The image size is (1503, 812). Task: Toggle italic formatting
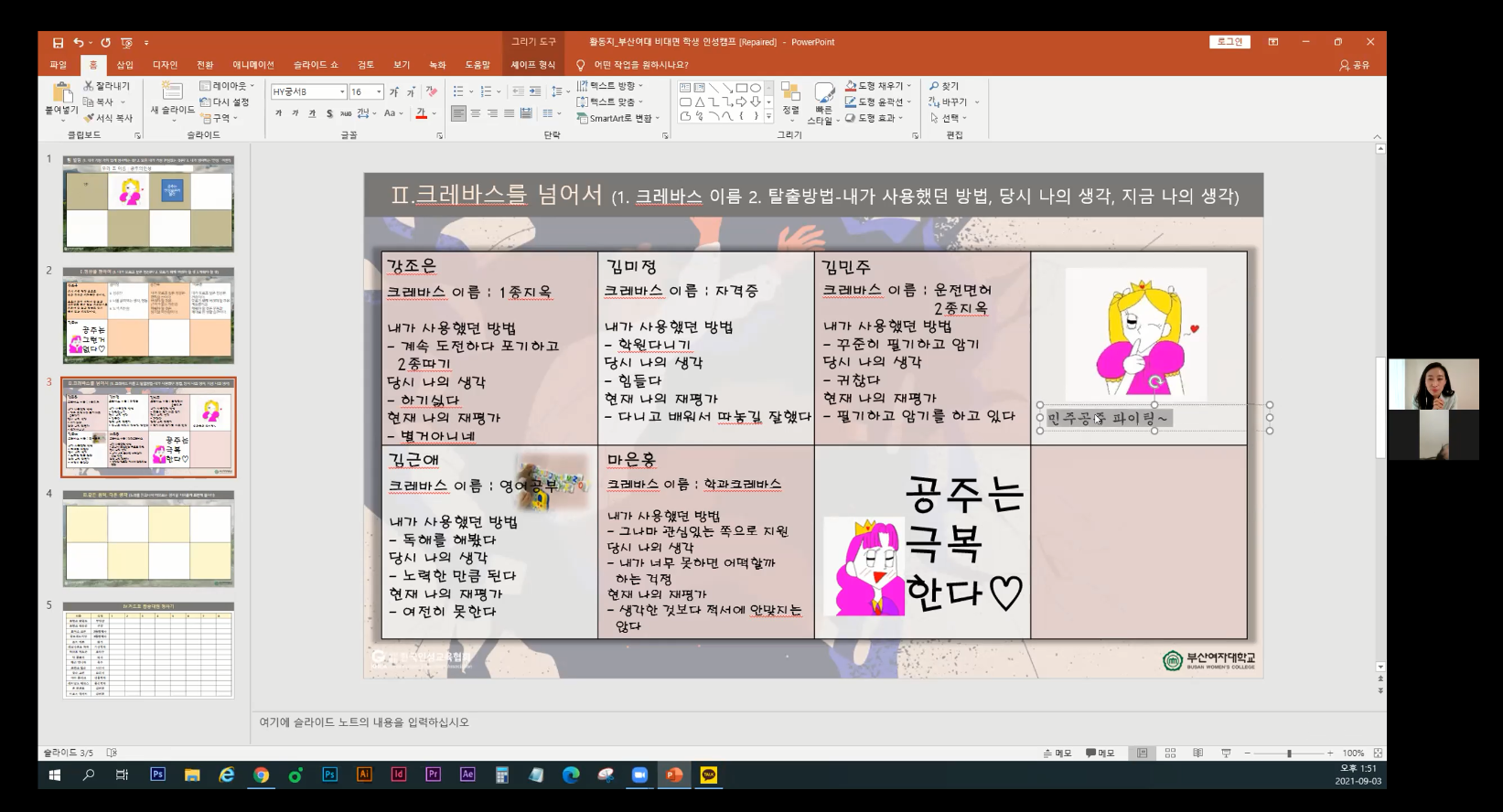[x=295, y=113]
